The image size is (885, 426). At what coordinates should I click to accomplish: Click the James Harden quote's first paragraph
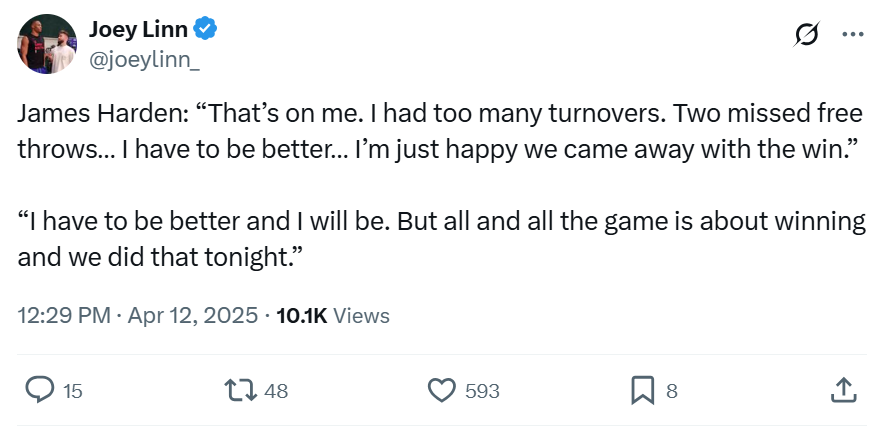[440, 131]
